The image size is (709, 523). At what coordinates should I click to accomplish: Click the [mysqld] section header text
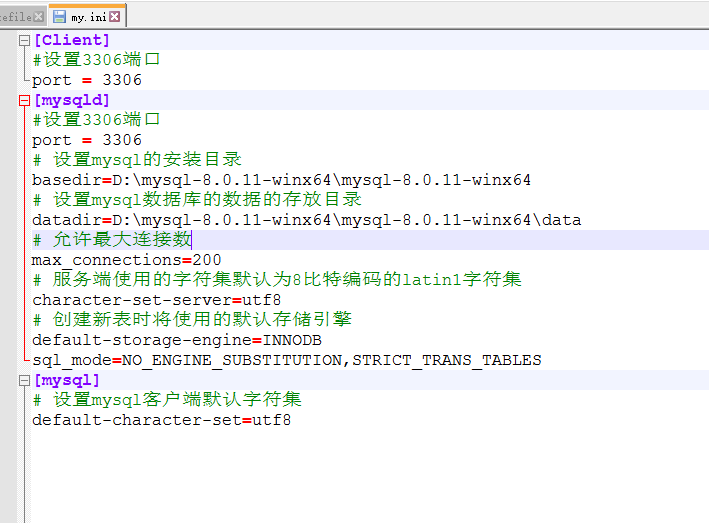point(72,100)
